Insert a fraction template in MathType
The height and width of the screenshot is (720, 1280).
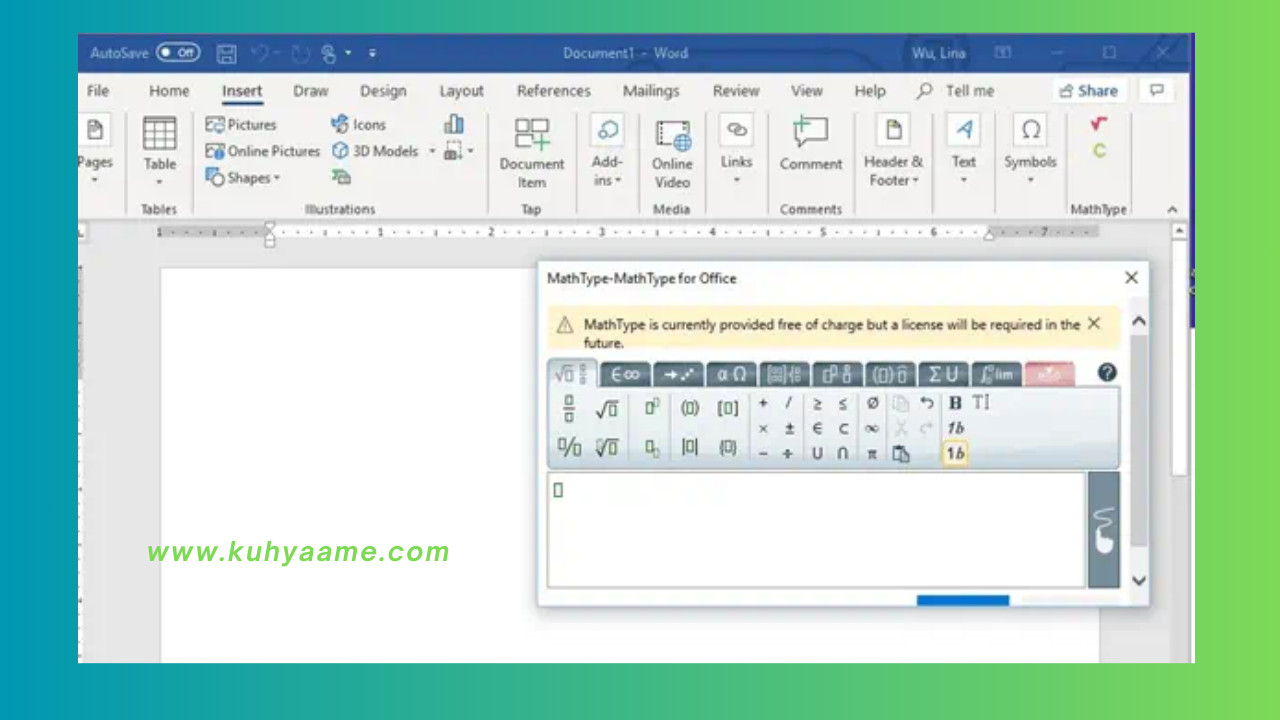(x=569, y=408)
